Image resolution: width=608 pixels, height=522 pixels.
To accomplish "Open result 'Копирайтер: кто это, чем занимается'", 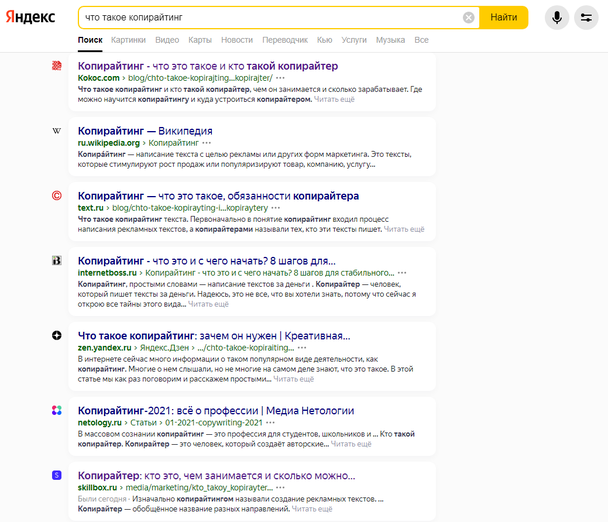I will pyautogui.click(x=216, y=475).
